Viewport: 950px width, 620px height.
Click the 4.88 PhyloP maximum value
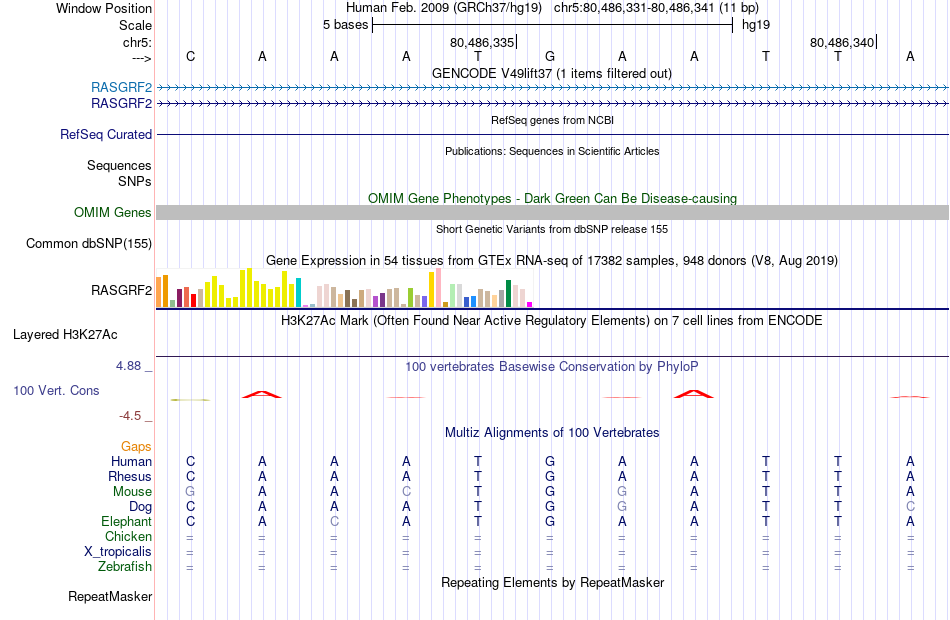click(x=129, y=366)
